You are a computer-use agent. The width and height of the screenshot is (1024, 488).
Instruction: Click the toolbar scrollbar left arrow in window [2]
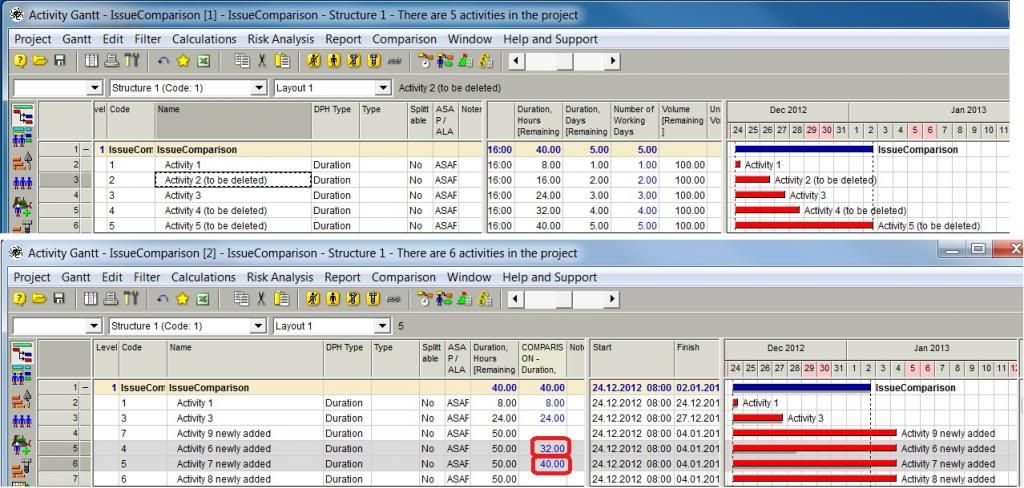pyautogui.click(x=516, y=299)
